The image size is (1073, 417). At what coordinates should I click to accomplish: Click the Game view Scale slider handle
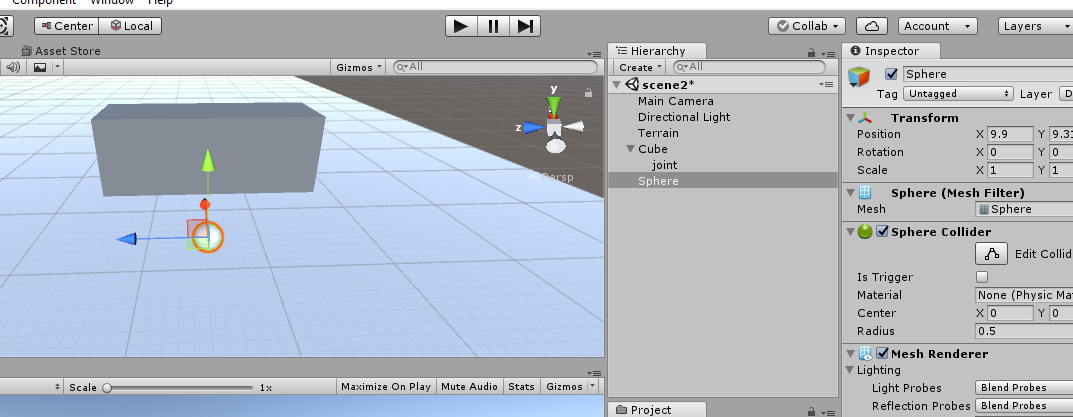pos(107,388)
